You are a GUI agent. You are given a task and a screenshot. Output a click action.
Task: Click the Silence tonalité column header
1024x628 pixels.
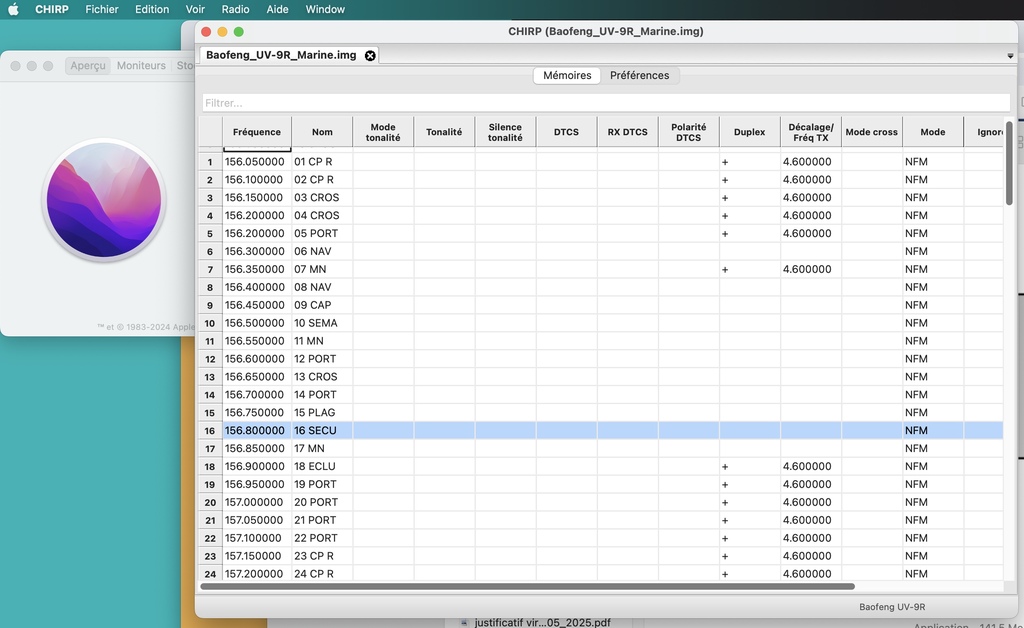click(505, 132)
